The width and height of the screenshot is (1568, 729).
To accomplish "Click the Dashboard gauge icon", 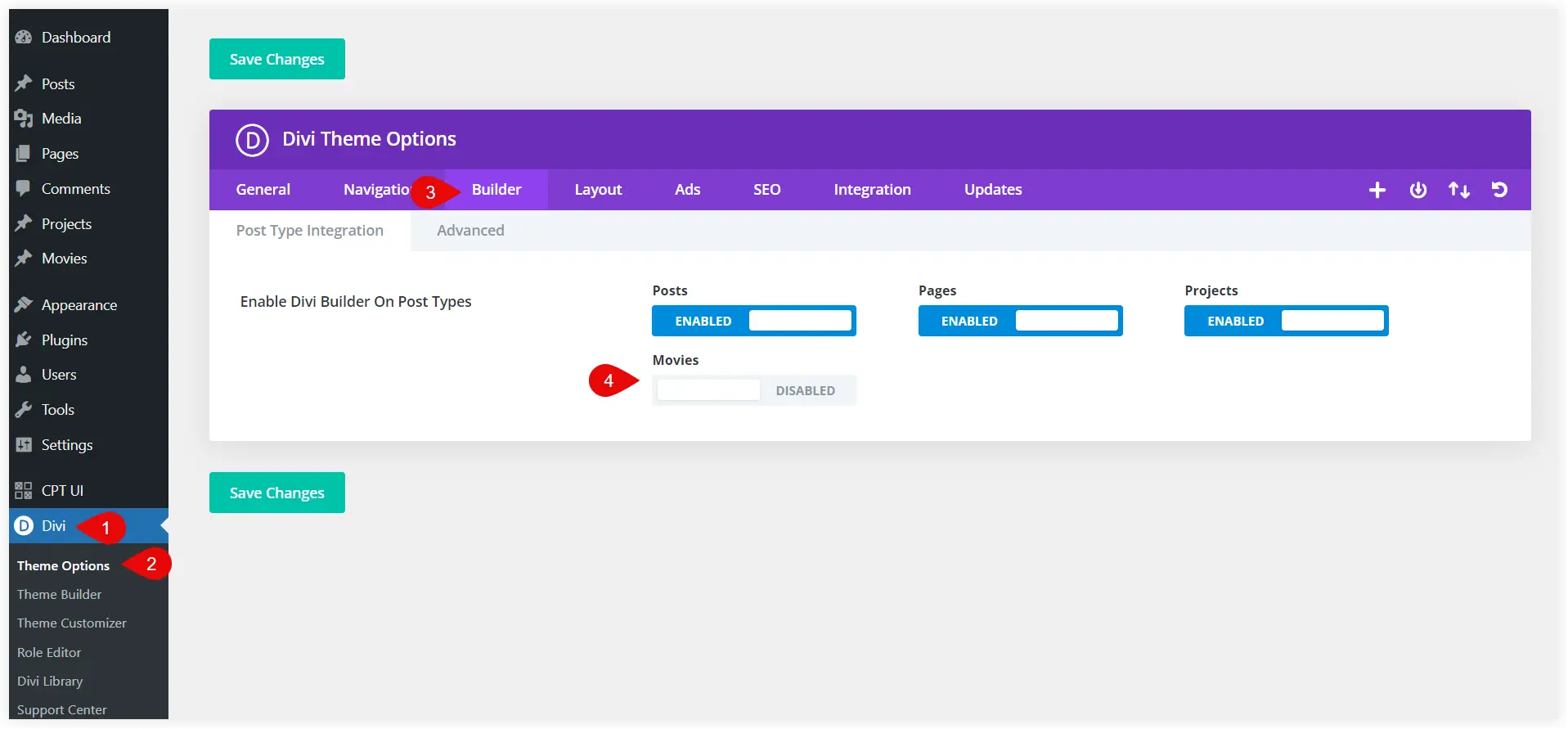I will tap(24, 38).
